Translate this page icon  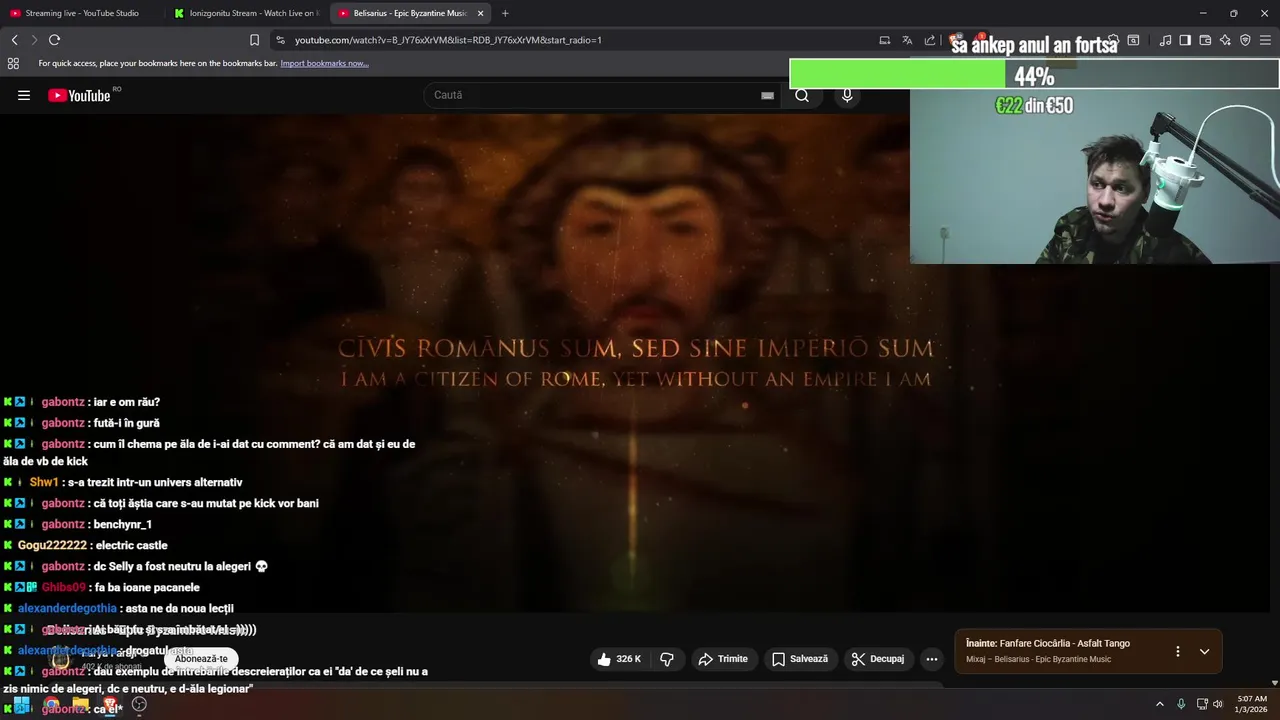pyautogui.click(x=907, y=40)
